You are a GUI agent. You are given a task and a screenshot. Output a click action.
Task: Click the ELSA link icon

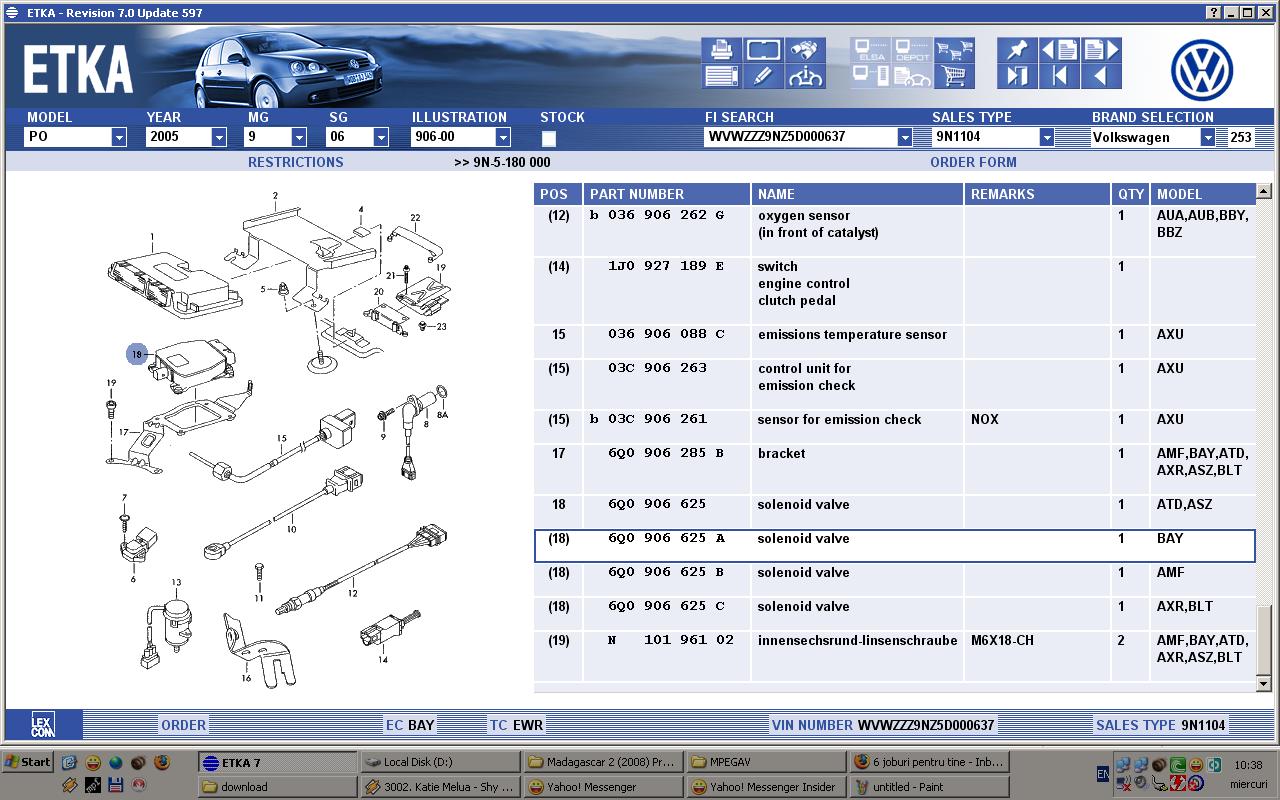(x=870, y=50)
